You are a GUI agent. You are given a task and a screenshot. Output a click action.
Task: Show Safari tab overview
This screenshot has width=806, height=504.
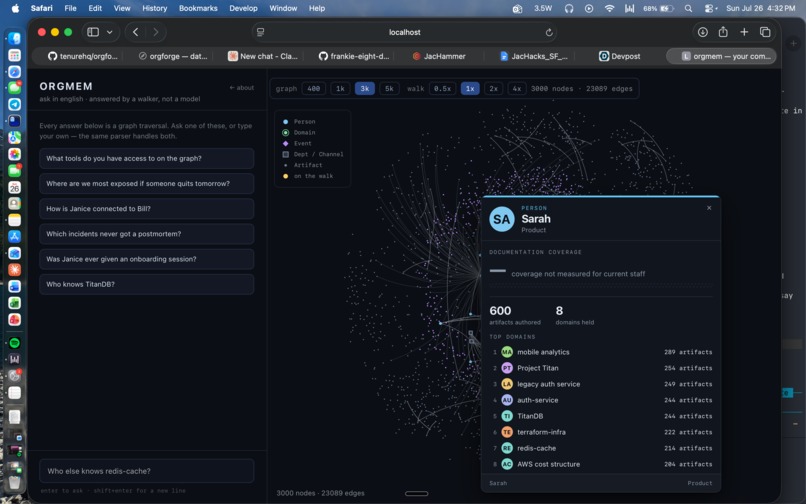765,32
